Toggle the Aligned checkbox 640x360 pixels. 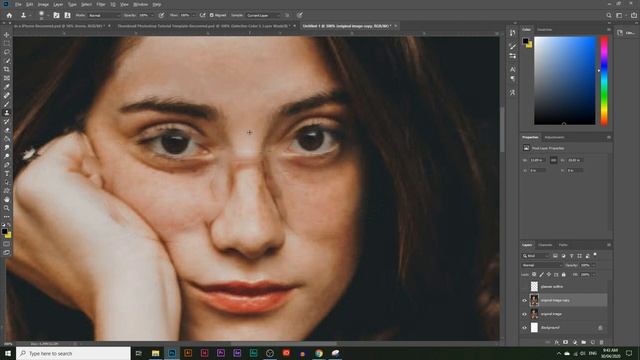(212, 15)
